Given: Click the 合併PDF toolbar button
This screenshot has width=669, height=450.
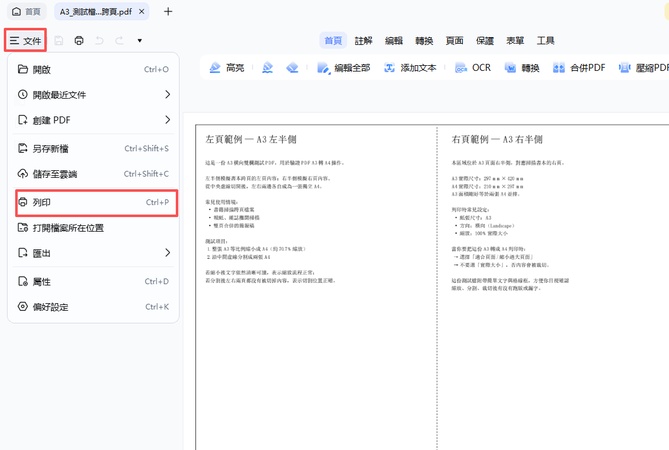Looking at the screenshot, I should tap(579, 68).
